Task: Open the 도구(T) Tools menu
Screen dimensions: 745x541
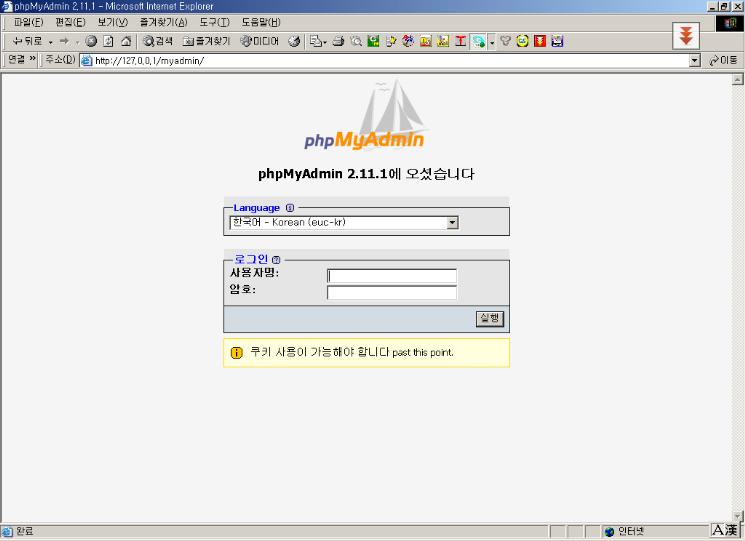Action: tap(214, 22)
